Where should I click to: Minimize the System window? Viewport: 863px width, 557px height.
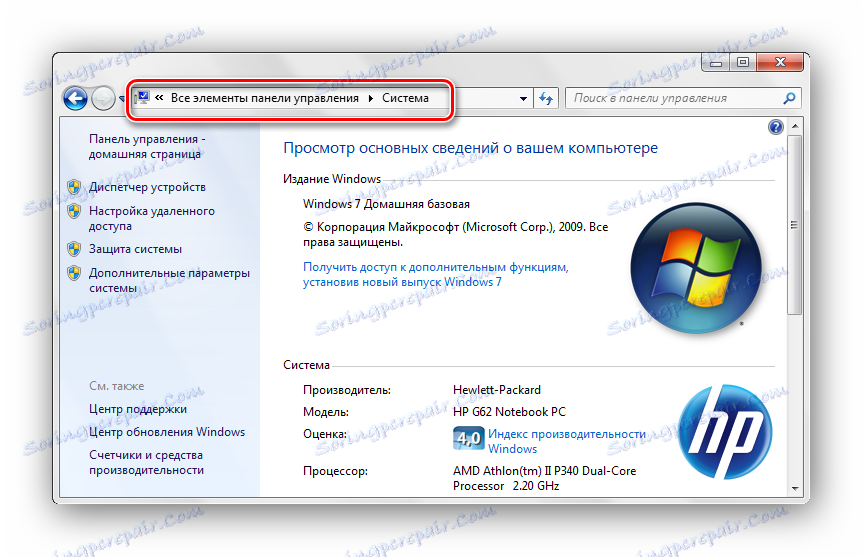pyautogui.click(x=715, y=63)
